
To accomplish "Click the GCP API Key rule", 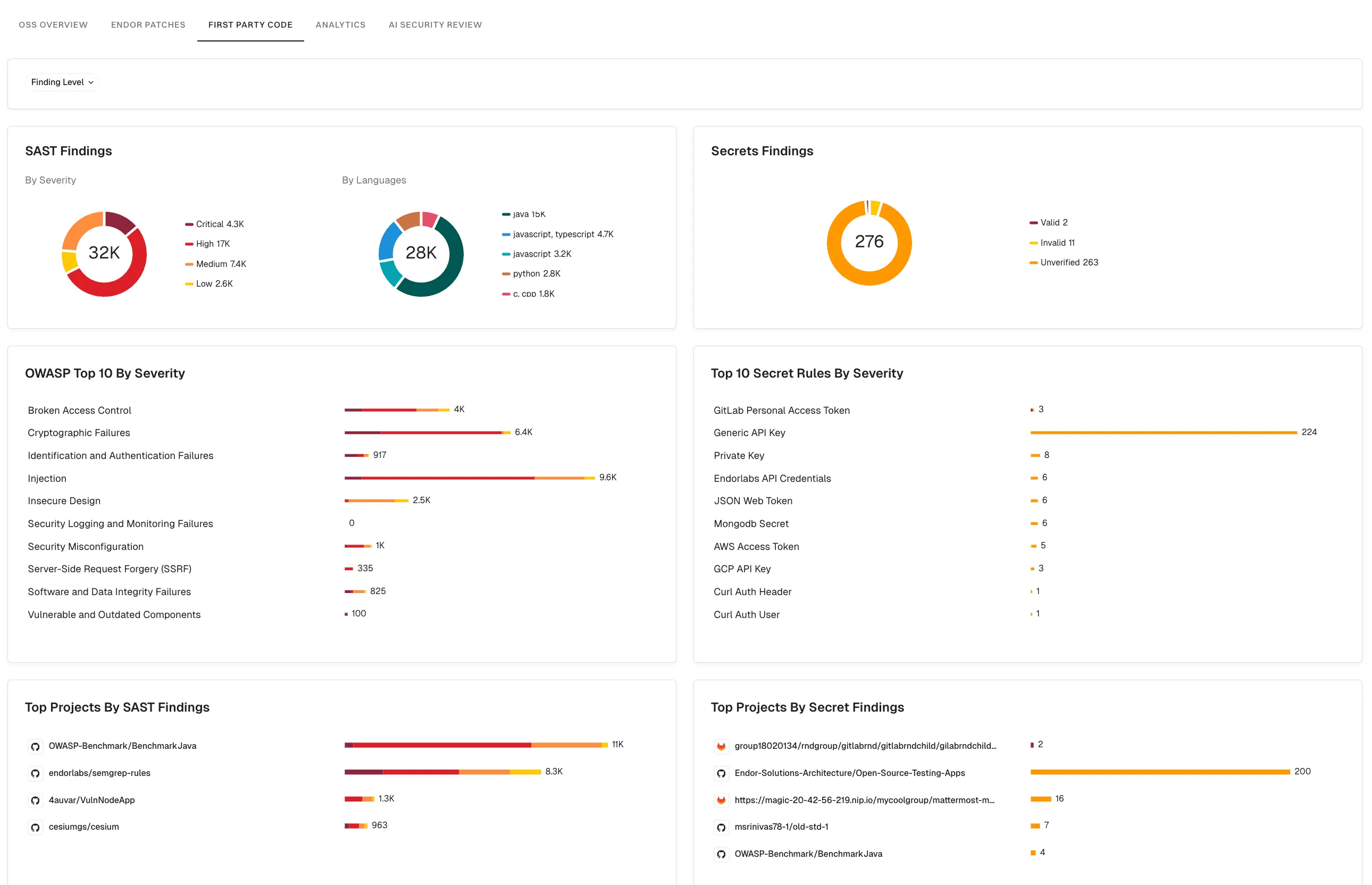I will point(742,569).
